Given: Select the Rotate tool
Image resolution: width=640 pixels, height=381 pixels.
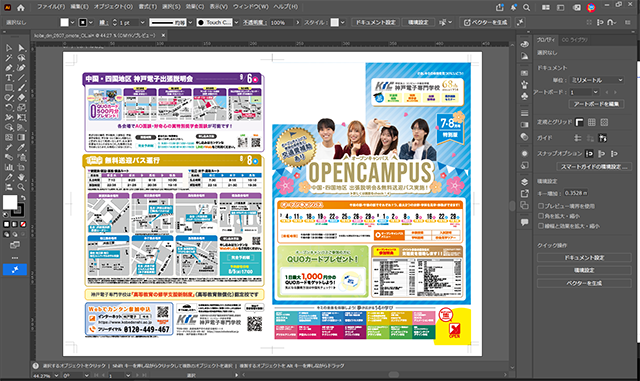Looking at the screenshot, I should 9,107.
